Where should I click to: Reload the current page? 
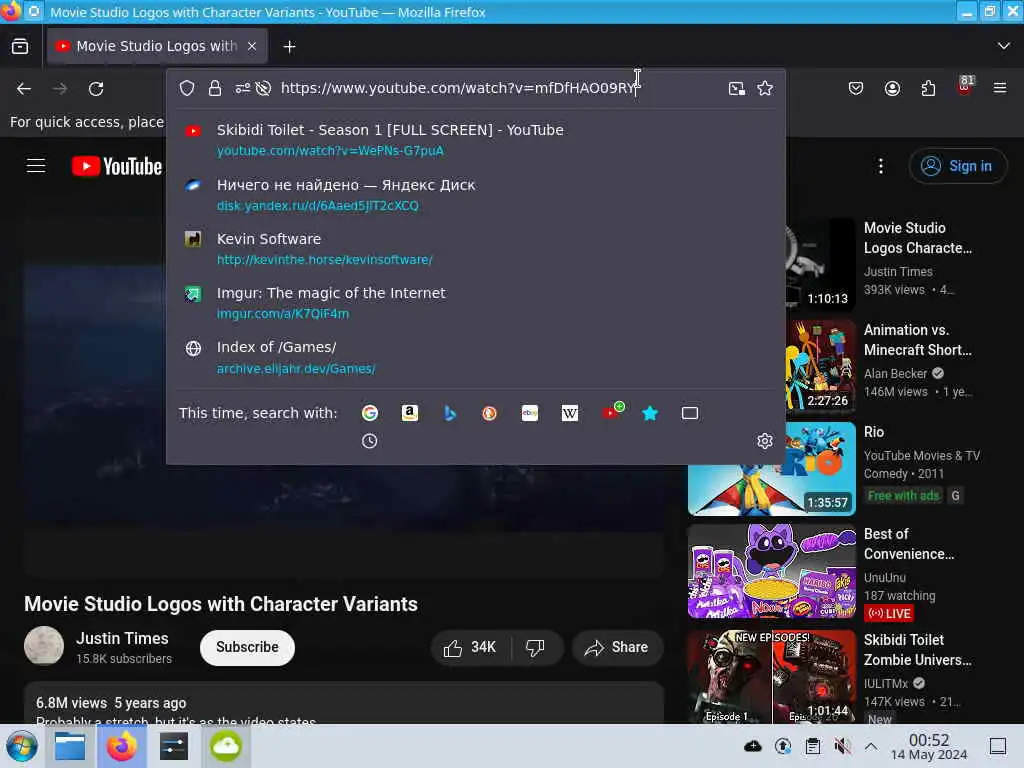click(96, 88)
